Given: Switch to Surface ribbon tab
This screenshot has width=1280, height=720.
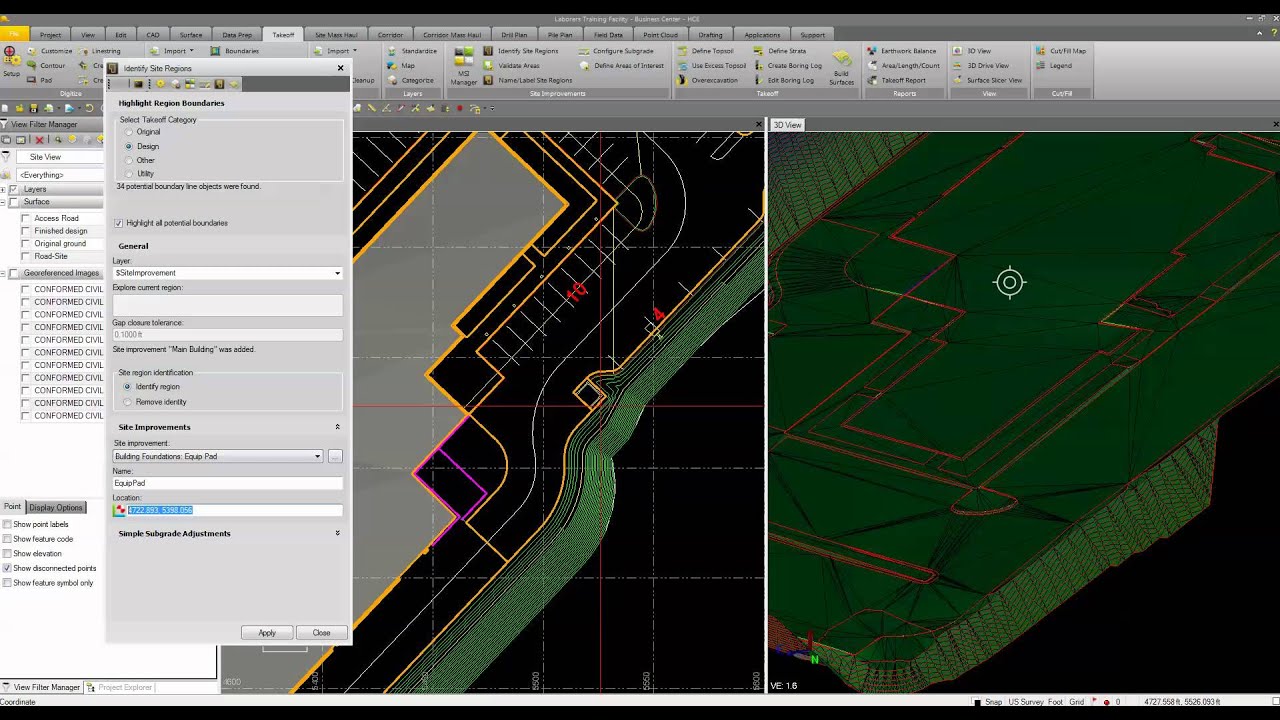Looking at the screenshot, I should 191,35.
